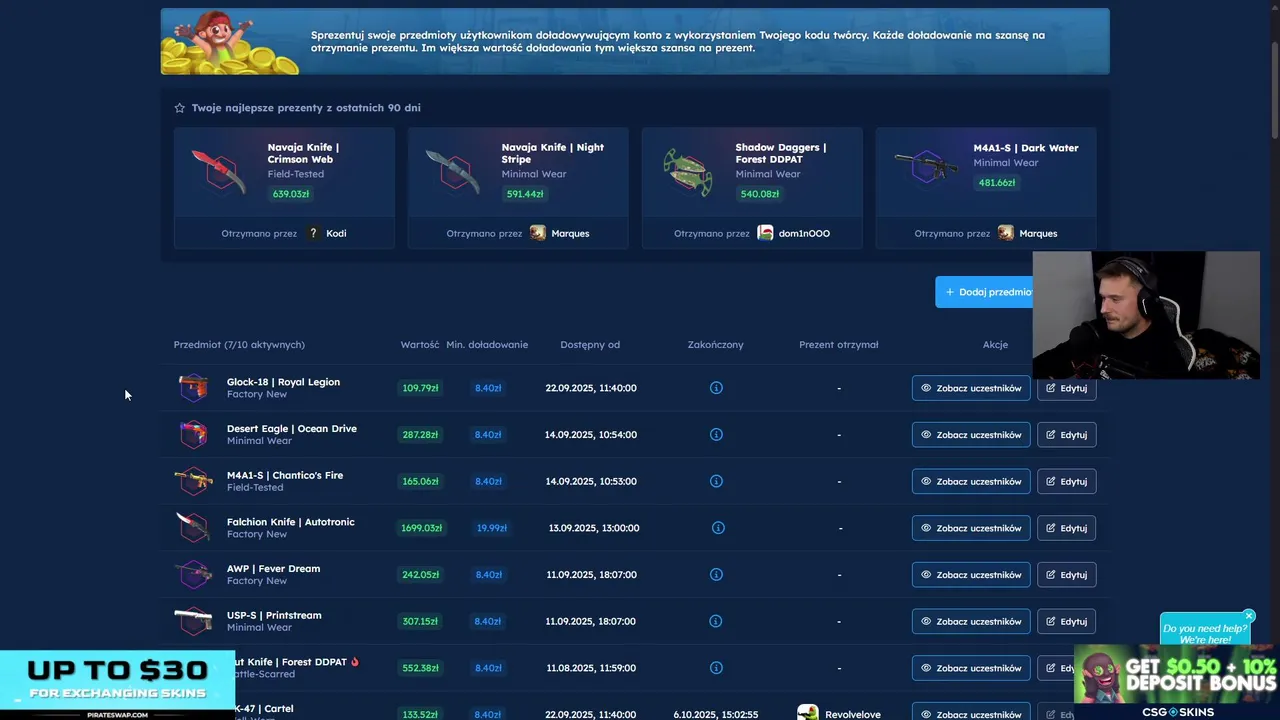Click fire icon next to Forest DDPAT knife

coord(355,662)
